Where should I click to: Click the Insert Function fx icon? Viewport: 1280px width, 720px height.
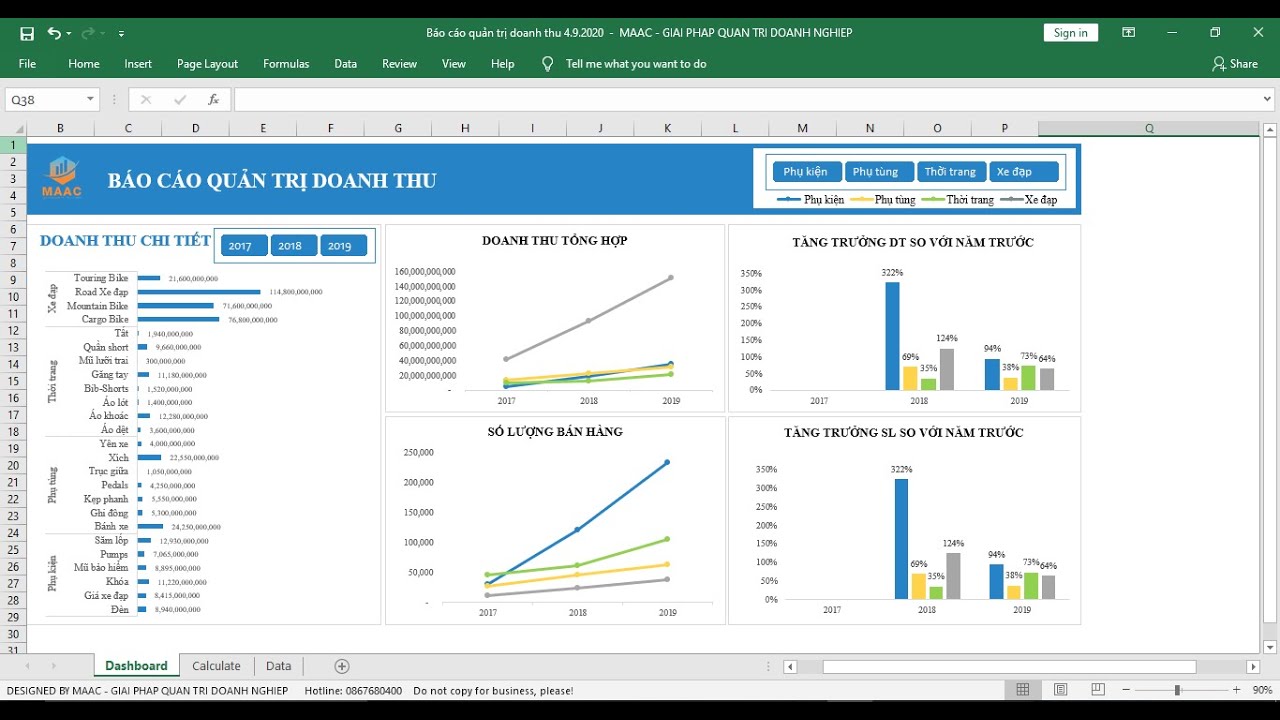(x=213, y=100)
